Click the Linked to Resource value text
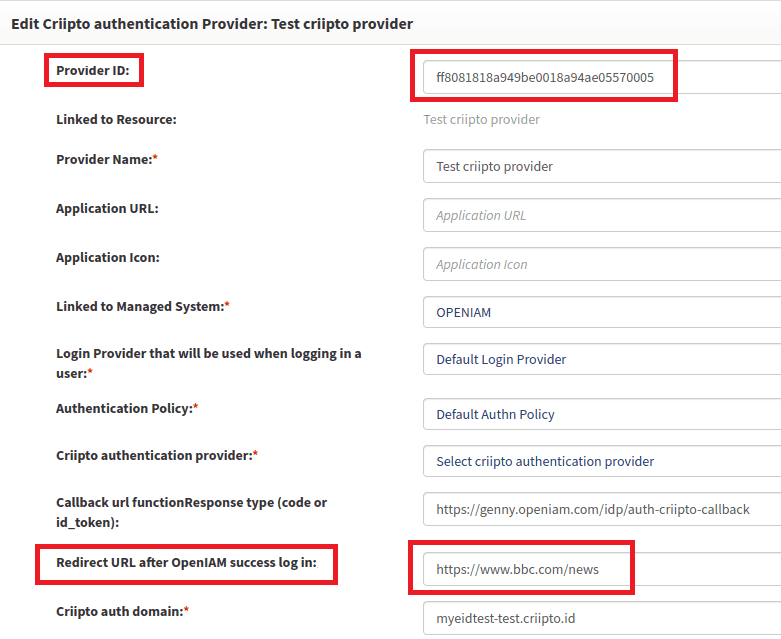 point(481,120)
